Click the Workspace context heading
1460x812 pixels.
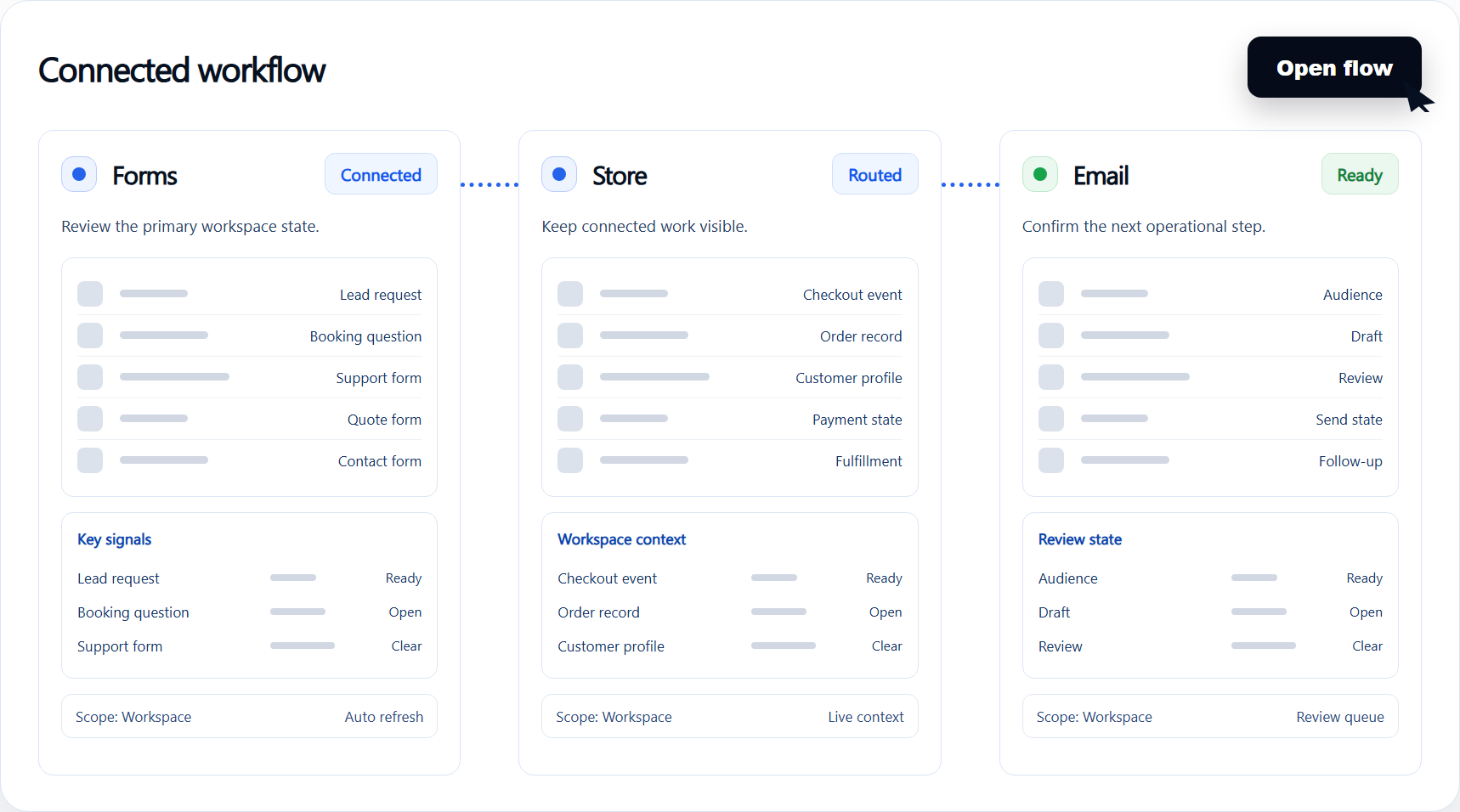pos(621,539)
